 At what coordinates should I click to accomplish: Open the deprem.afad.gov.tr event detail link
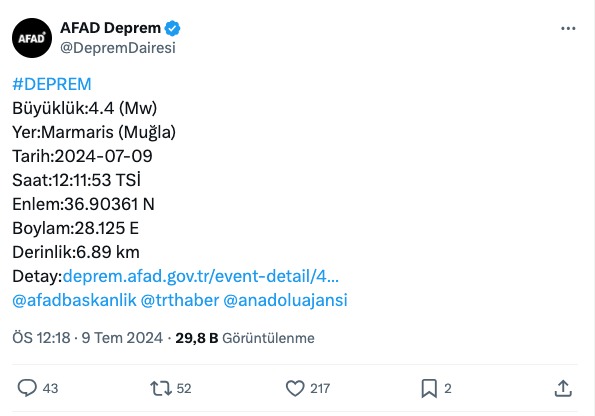(201, 276)
